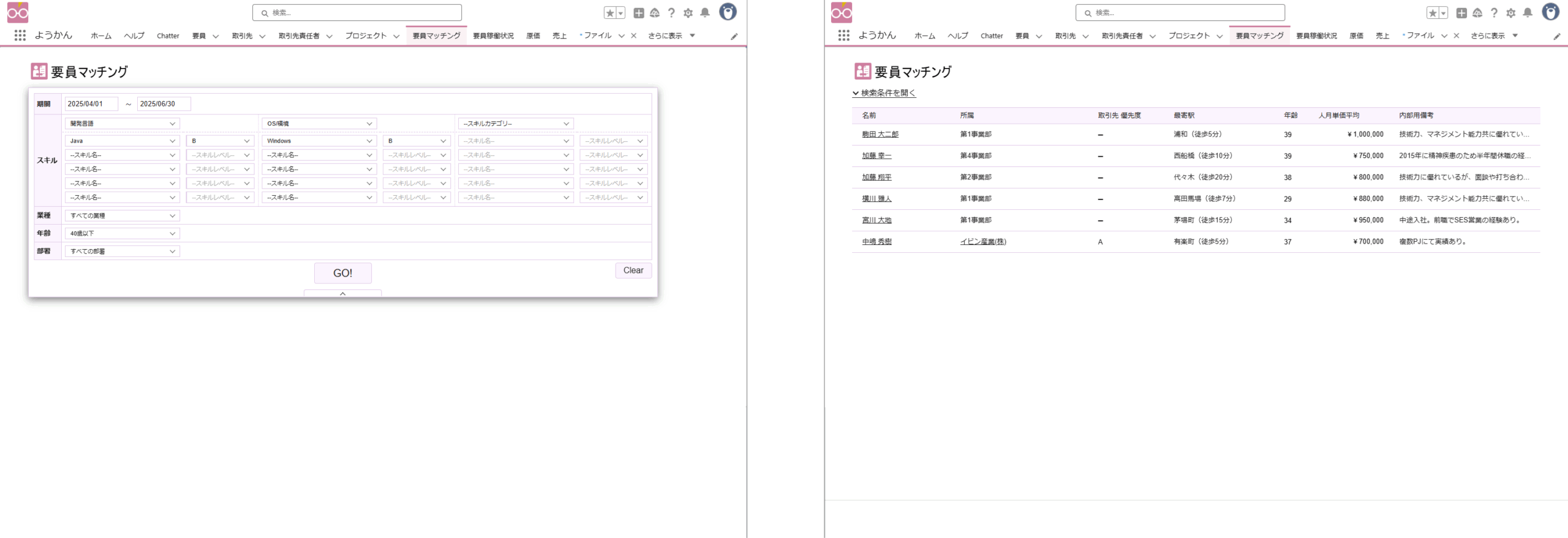Open Chatter tab in right window
The image size is (1568, 538).
click(991, 35)
